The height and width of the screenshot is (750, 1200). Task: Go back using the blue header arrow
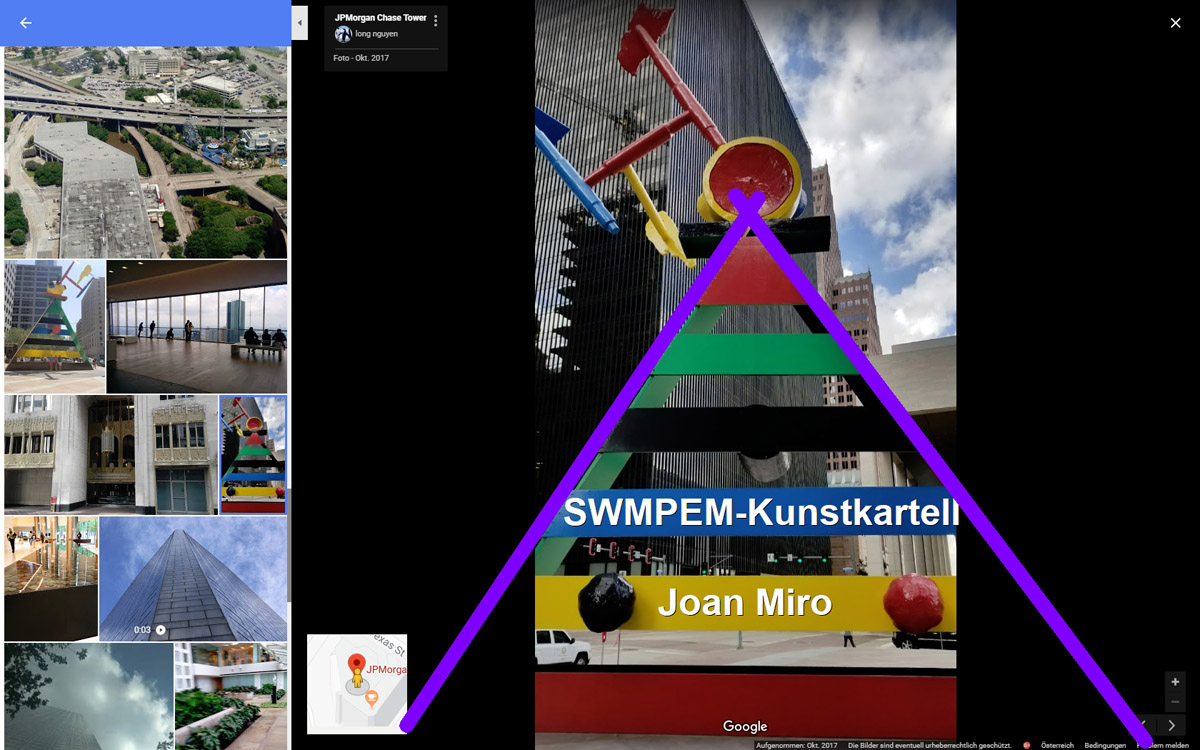(26, 23)
